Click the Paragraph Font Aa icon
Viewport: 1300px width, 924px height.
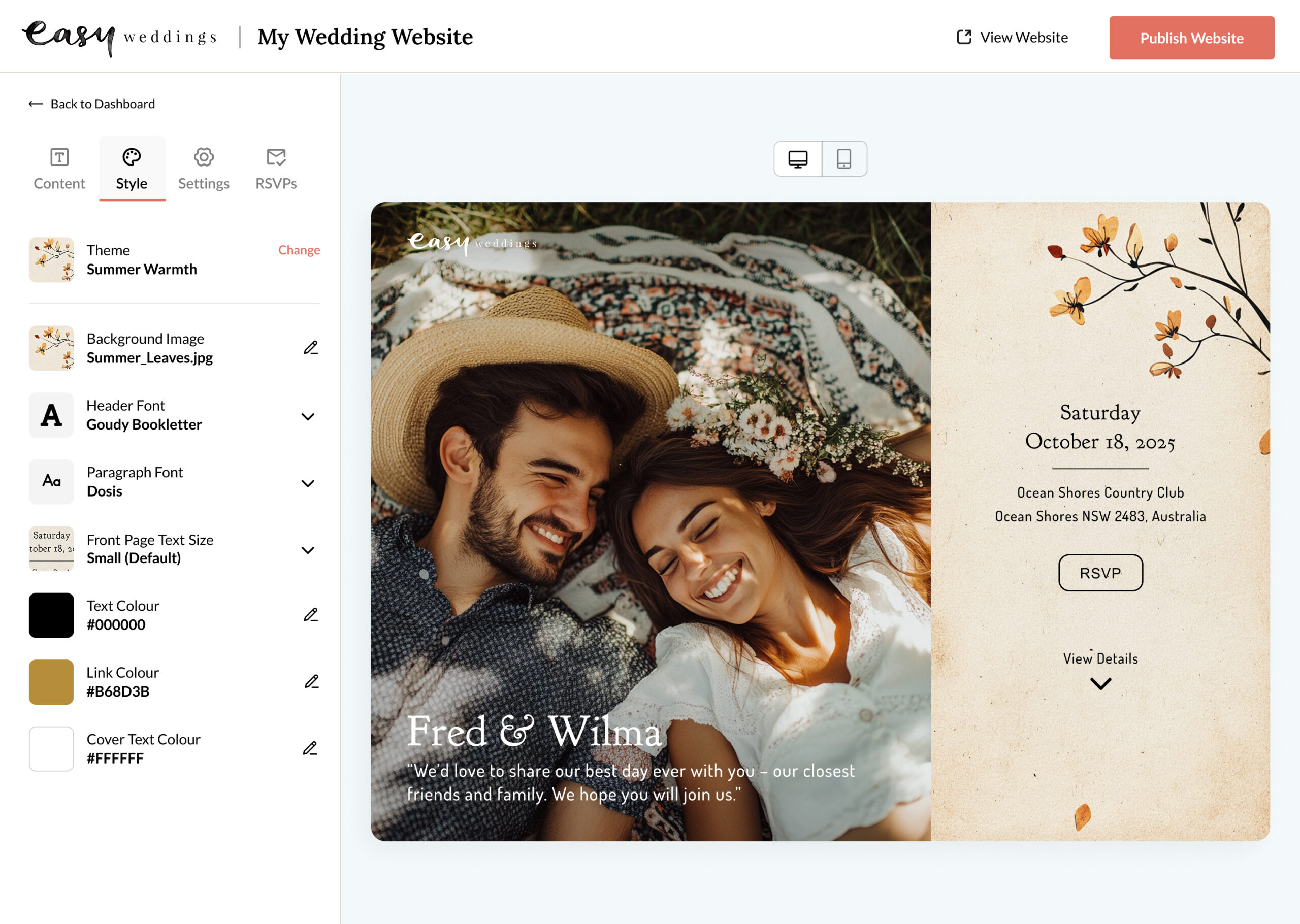[x=51, y=482]
